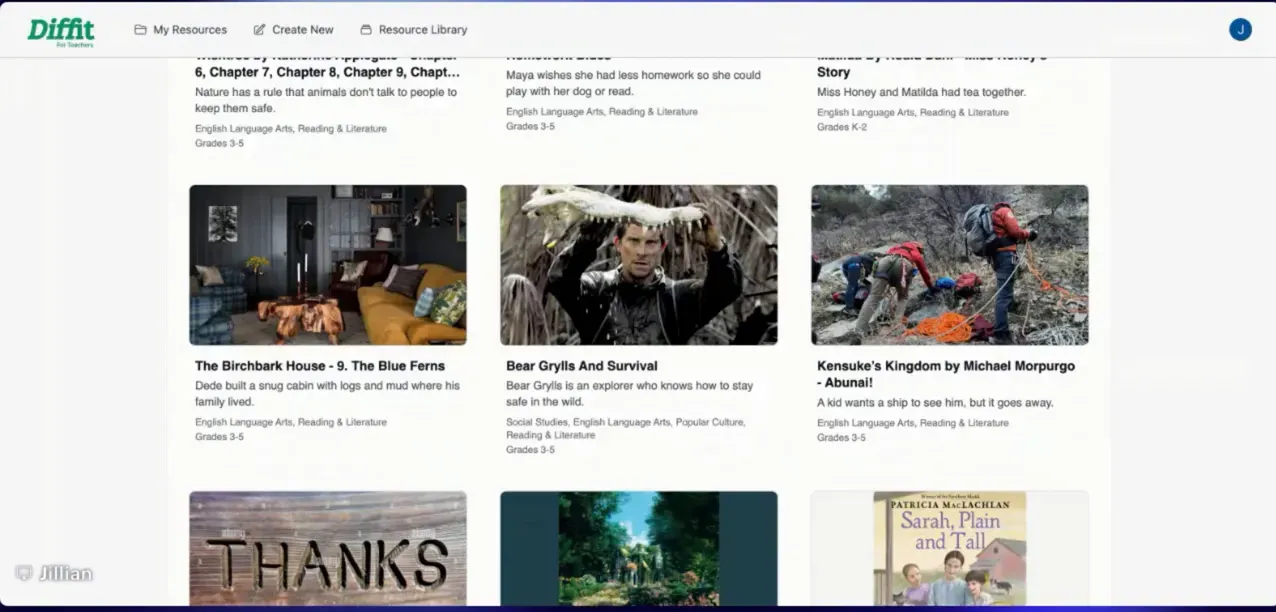1276x612 pixels.
Task: Open the Sarah, Plain and Tall cover
Action: 949,548
